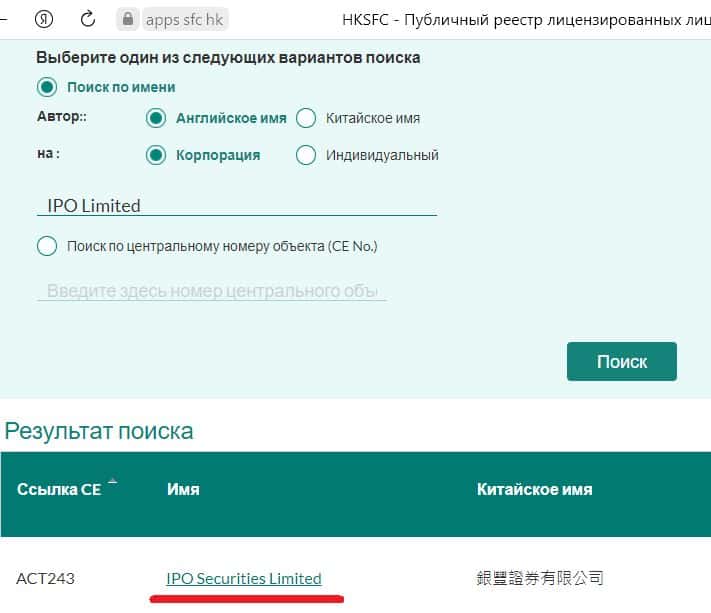Click the CE reference 'ACT243' cell
The height and width of the screenshot is (613, 711).
click(x=45, y=579)
